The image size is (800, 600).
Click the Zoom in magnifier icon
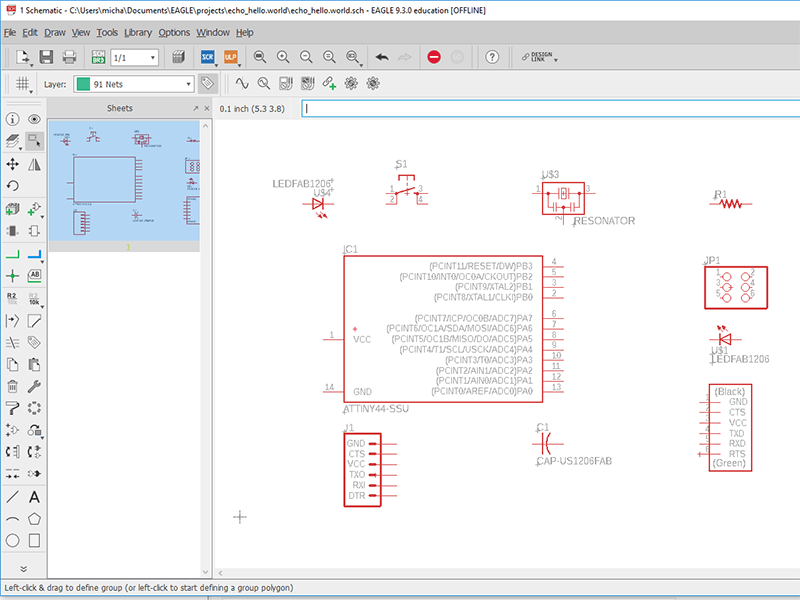coord(283,57)
